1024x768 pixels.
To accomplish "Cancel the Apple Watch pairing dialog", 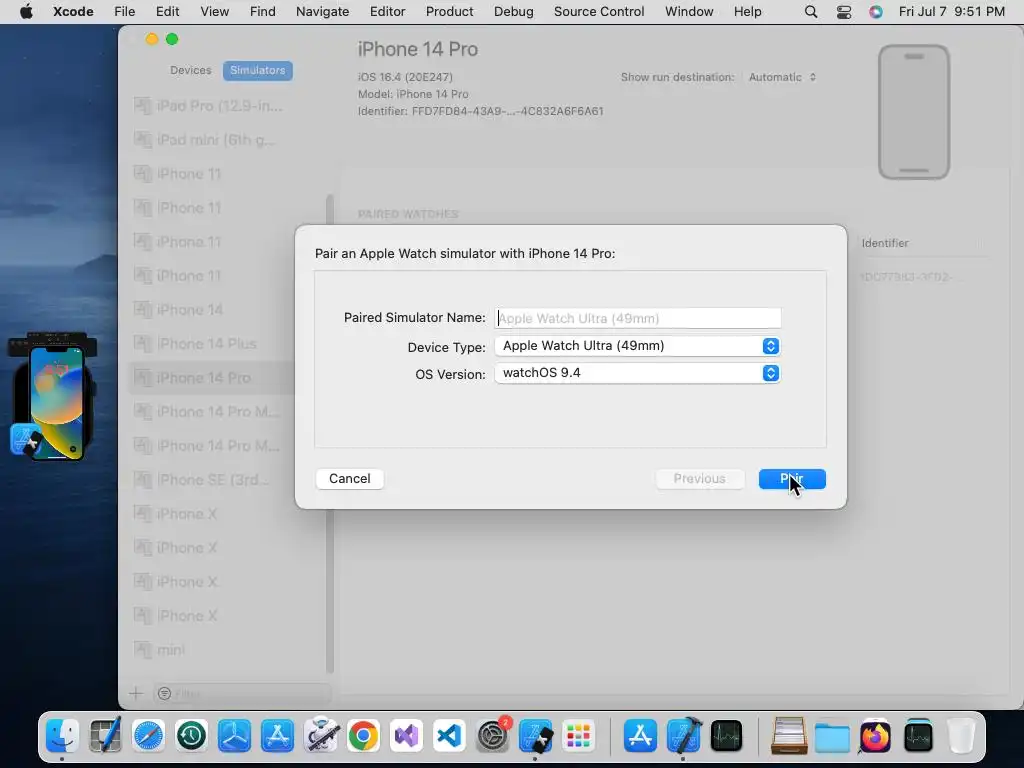I will [349, 479].
